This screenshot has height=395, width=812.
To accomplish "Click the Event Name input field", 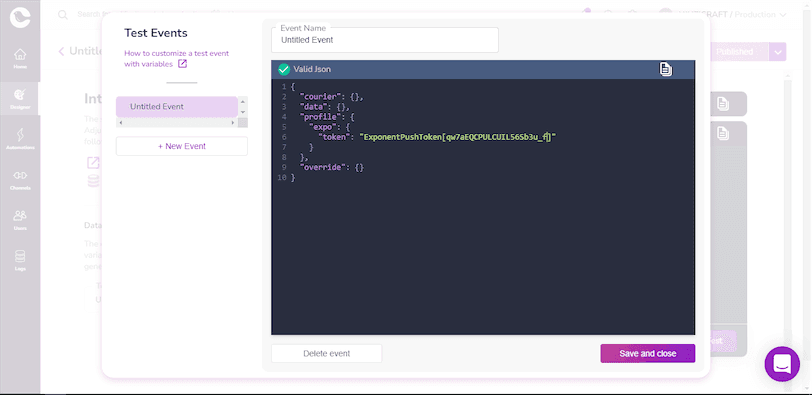I will coord(385,40).
